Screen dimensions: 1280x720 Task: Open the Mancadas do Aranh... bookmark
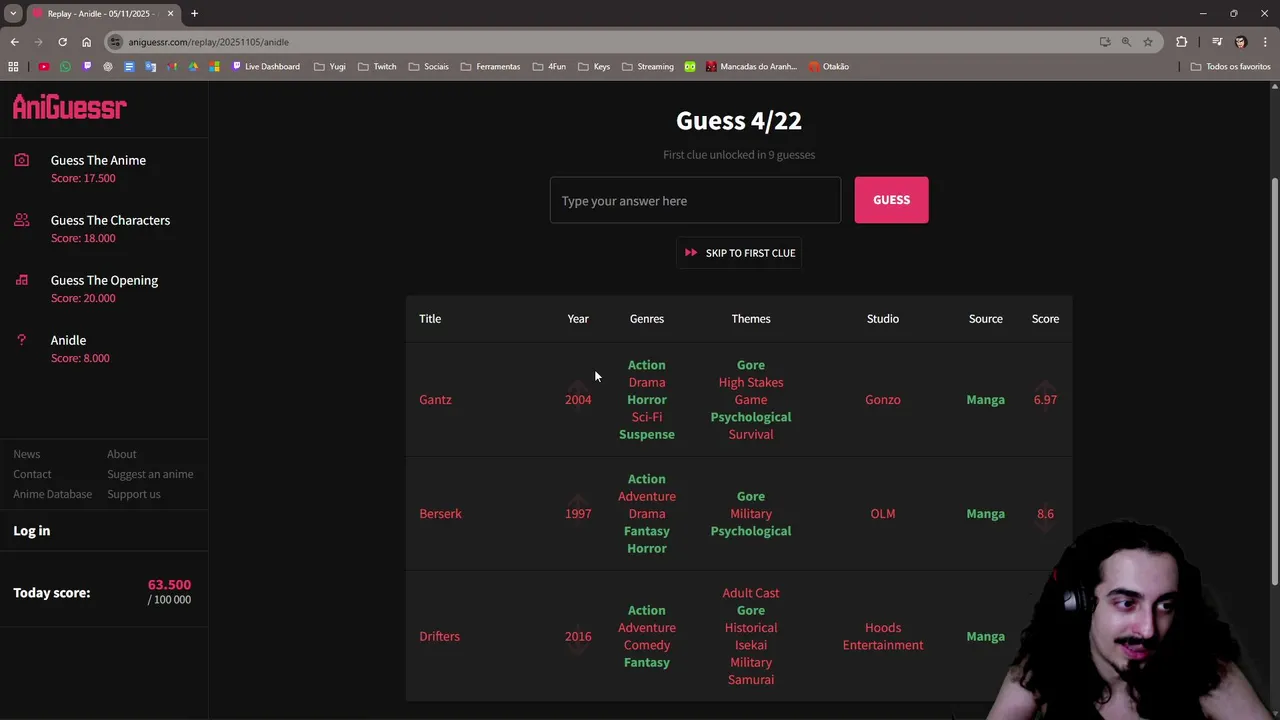pyautogui.click(x=751, y=67)
